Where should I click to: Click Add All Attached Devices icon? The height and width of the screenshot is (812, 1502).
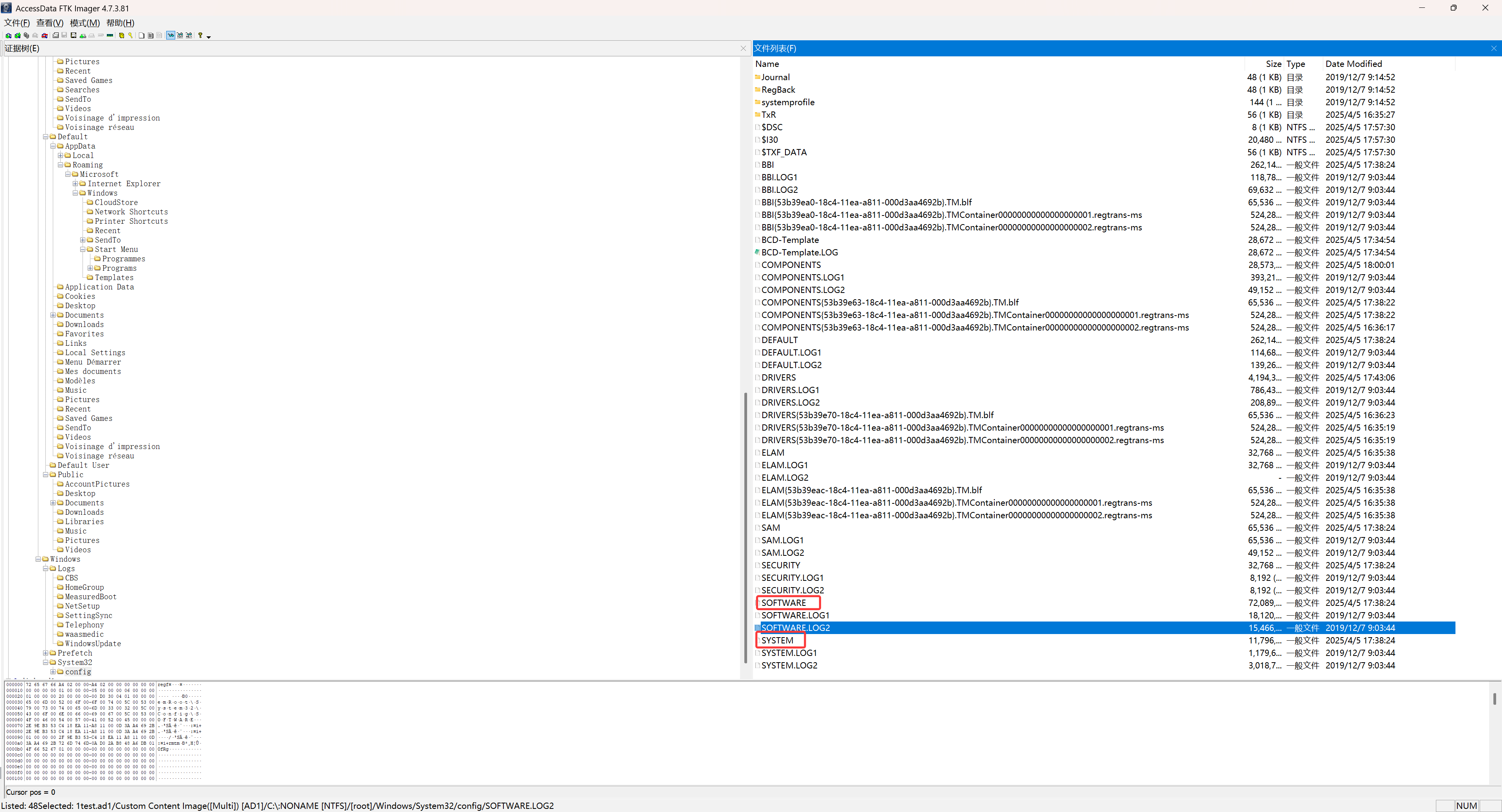(x=18, y=36)
